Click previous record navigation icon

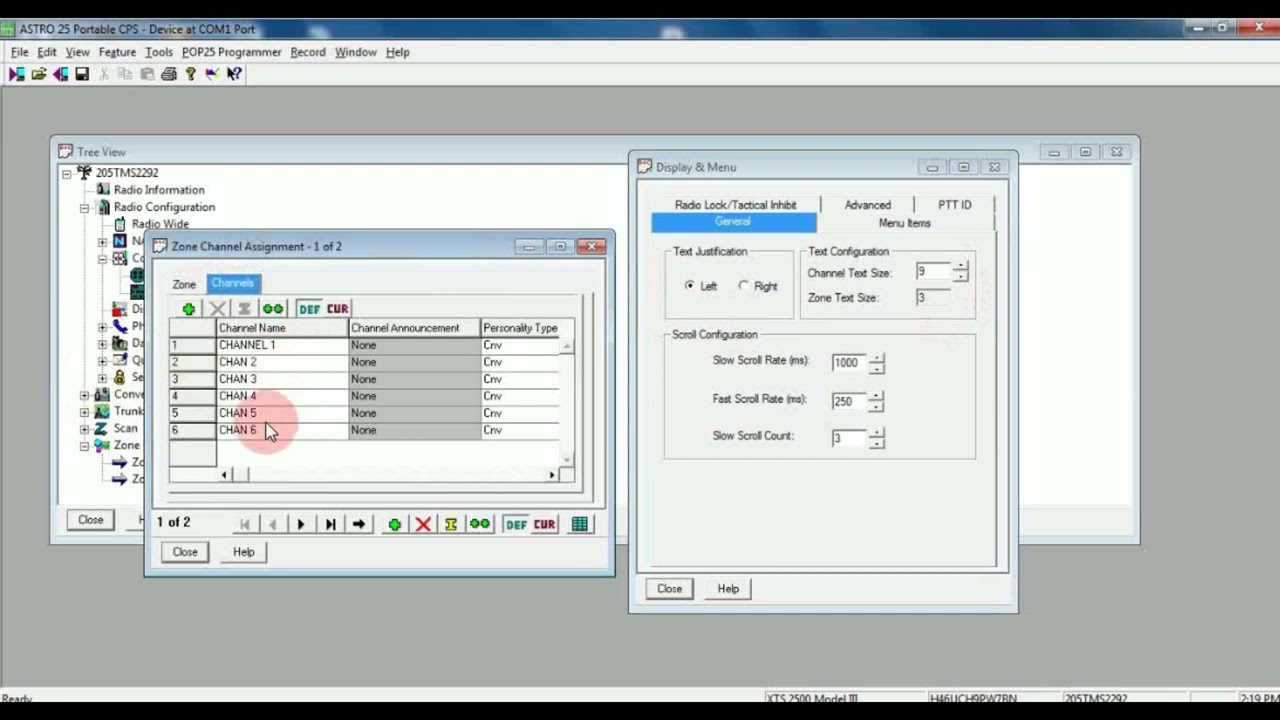[x=272, y=524]
